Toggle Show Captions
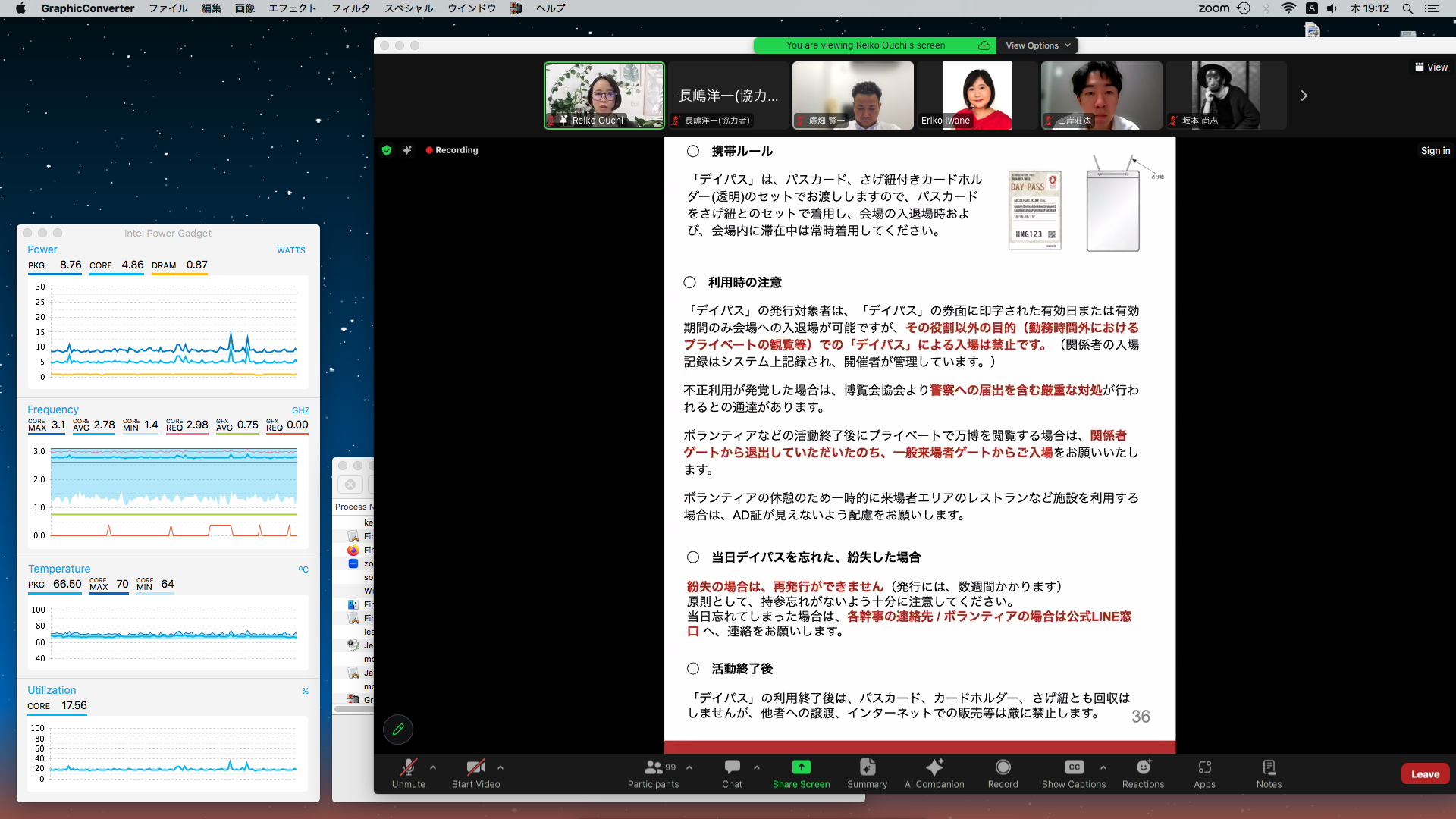The width and height of the screenshot is (1456, 819). click(x=1074, y=767)
